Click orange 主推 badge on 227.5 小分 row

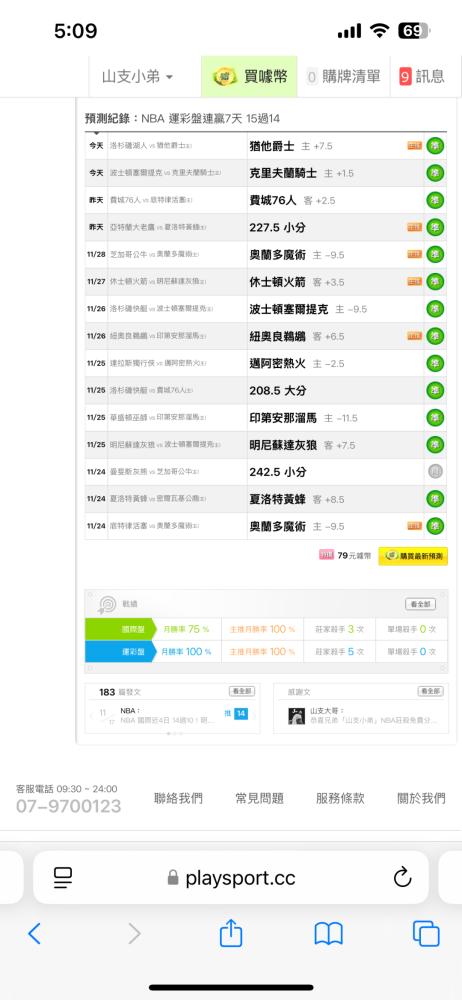coord(415,227)
